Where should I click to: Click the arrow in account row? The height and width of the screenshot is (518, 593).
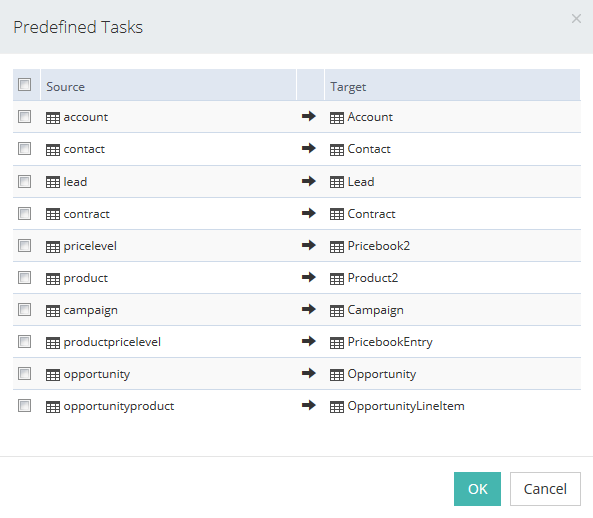pyautogui.click(x=309, y=116)
